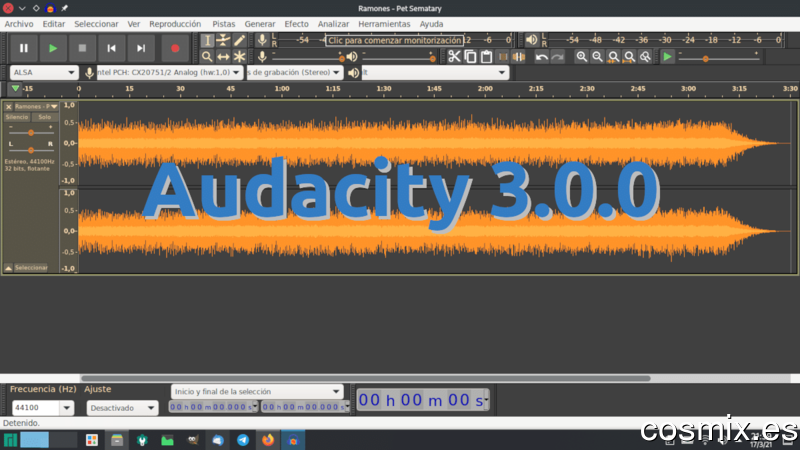This screenshot has width=800, height=450.
Task: Open playback device dropdown
Action: 436,72
